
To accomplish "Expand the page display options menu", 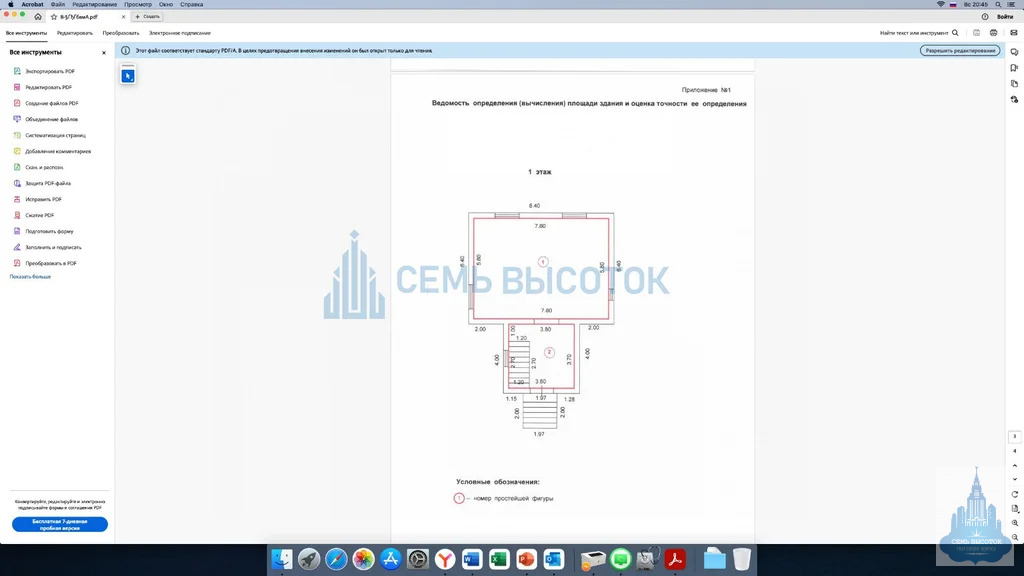I will click(1015, 509).
